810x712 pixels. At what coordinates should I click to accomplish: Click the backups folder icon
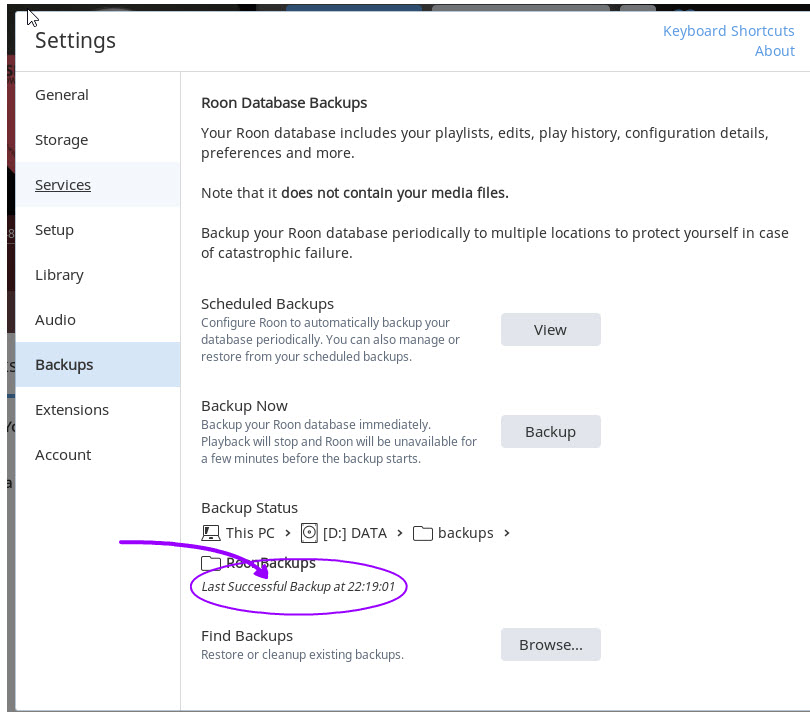coord(423,533)
